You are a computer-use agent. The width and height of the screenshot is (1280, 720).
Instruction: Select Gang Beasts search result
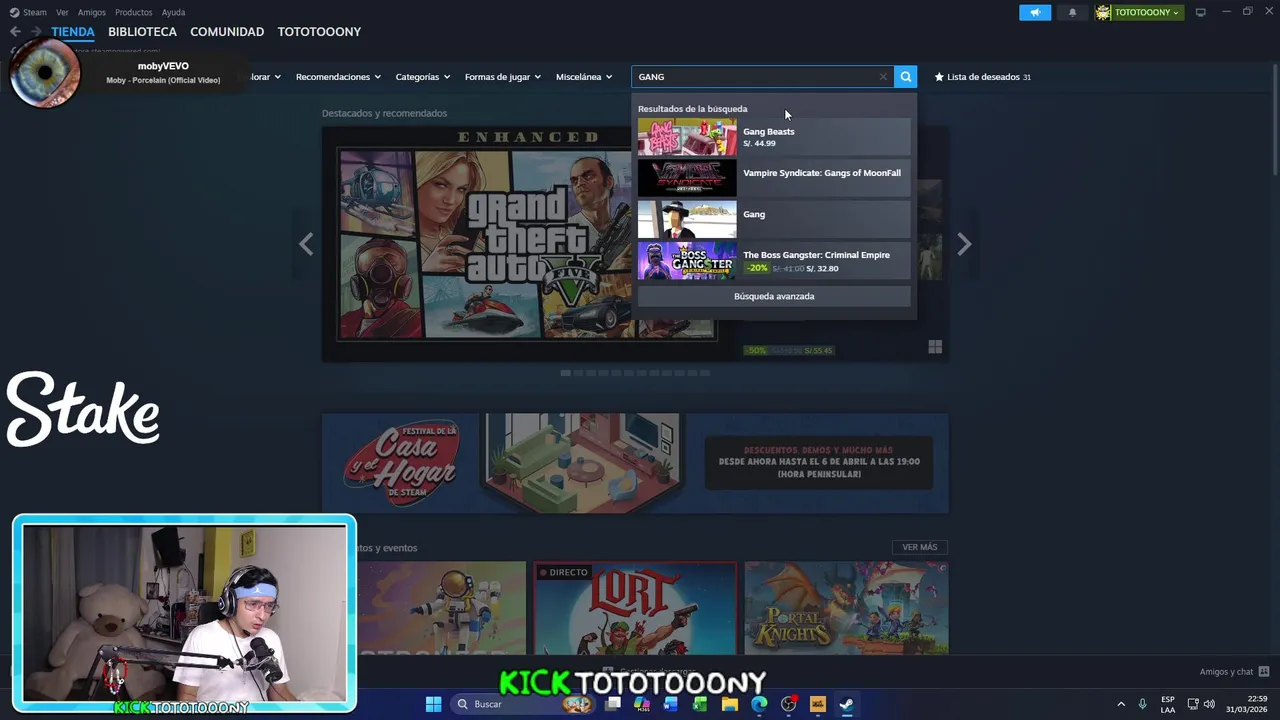click(x=774, y=137)
